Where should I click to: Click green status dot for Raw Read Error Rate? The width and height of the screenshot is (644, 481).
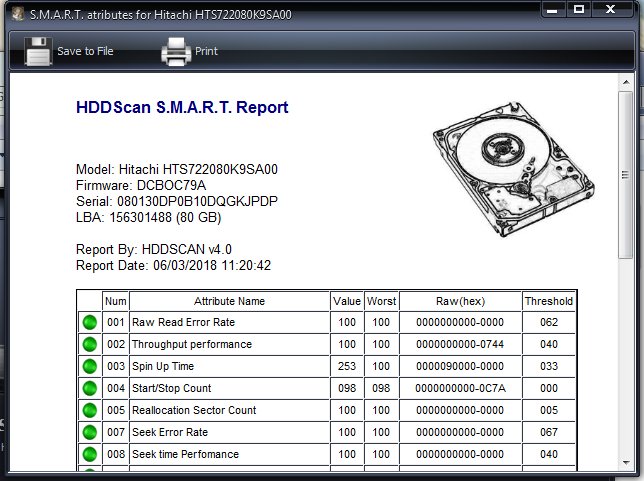tap(90, 322)
